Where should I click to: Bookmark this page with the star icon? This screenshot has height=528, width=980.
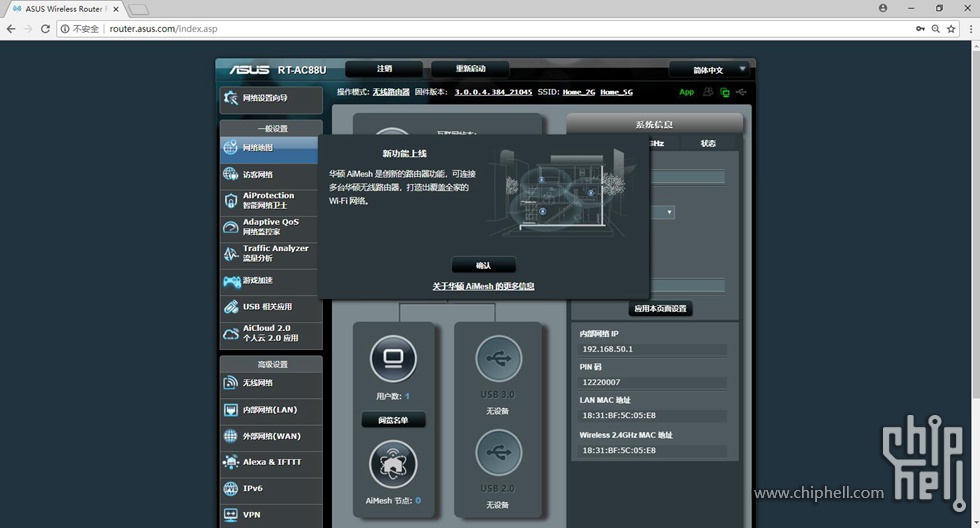point(951,29)
